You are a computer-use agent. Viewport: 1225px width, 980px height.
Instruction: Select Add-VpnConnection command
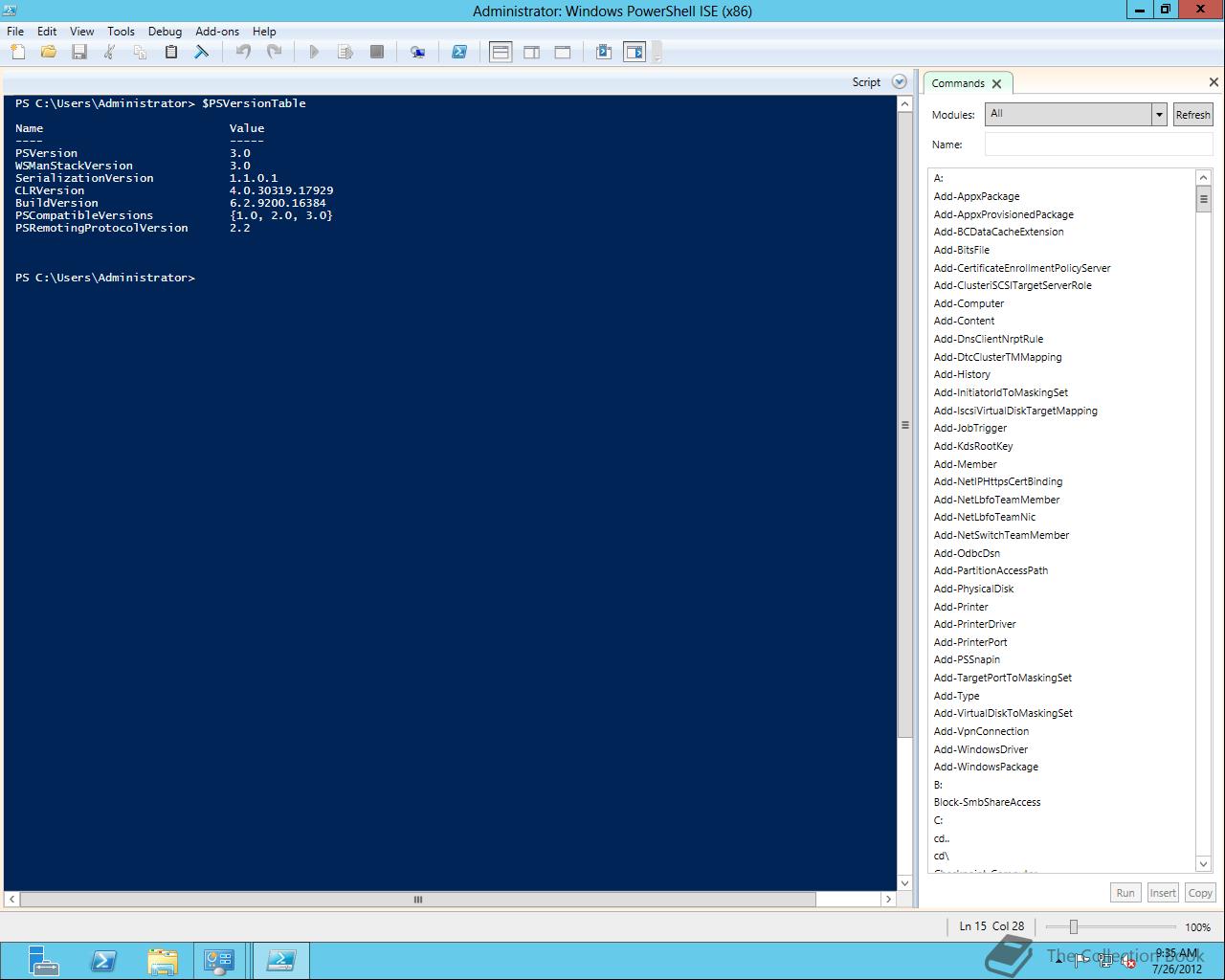coord(981,731)
